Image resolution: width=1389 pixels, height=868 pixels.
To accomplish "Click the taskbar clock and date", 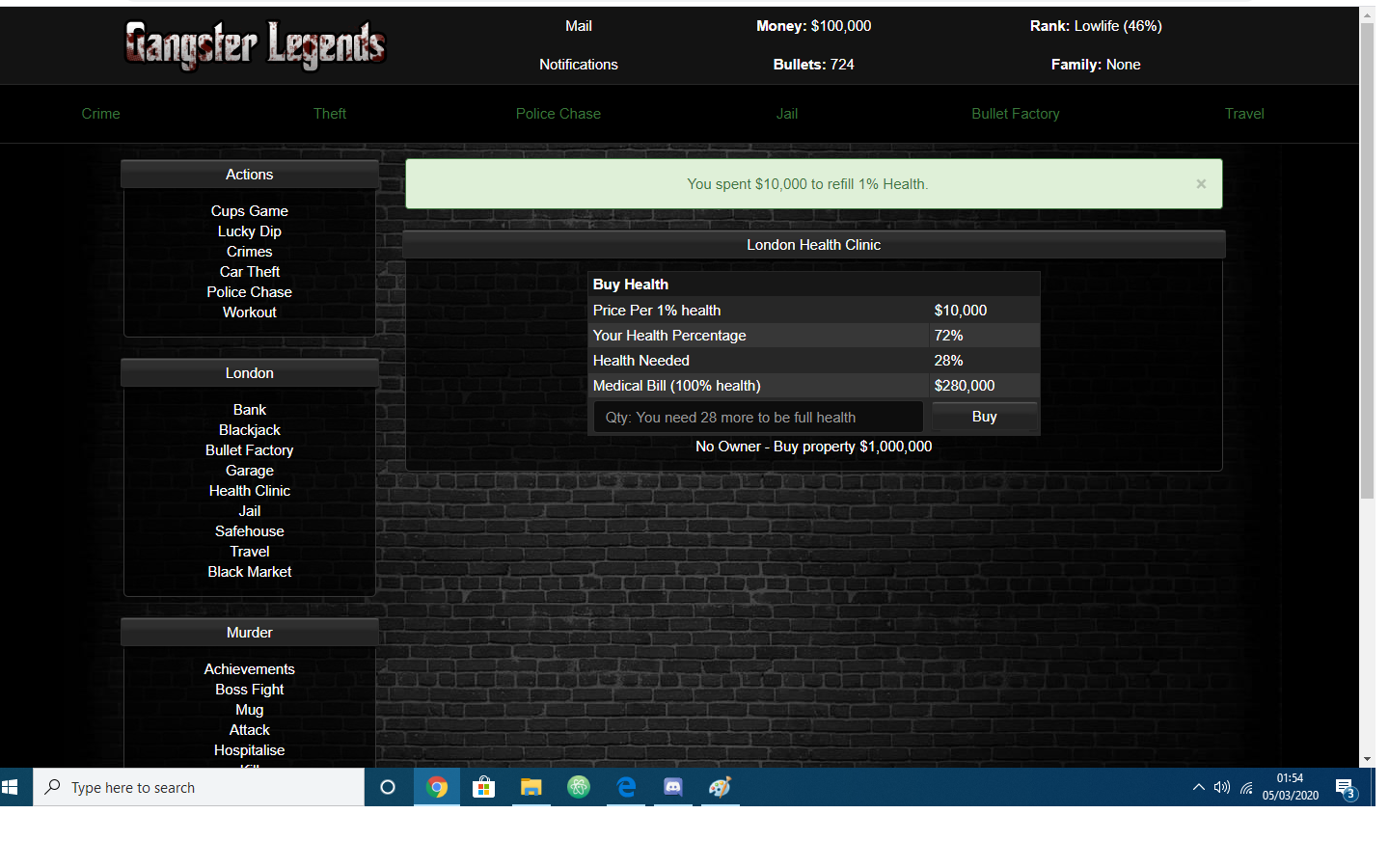I will [x=1290, y=787].
